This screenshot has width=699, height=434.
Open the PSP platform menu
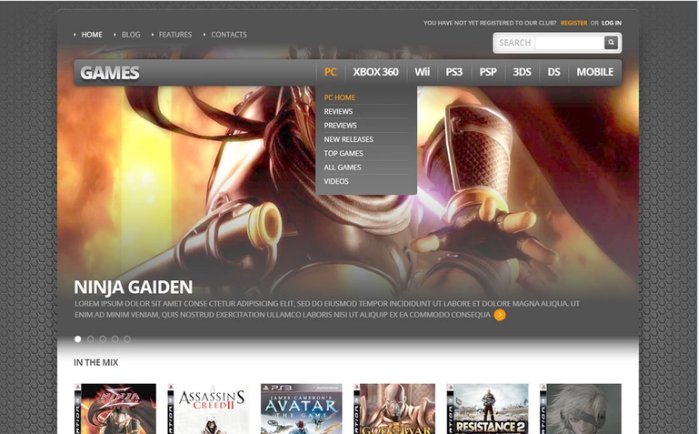tap(488, 72)
